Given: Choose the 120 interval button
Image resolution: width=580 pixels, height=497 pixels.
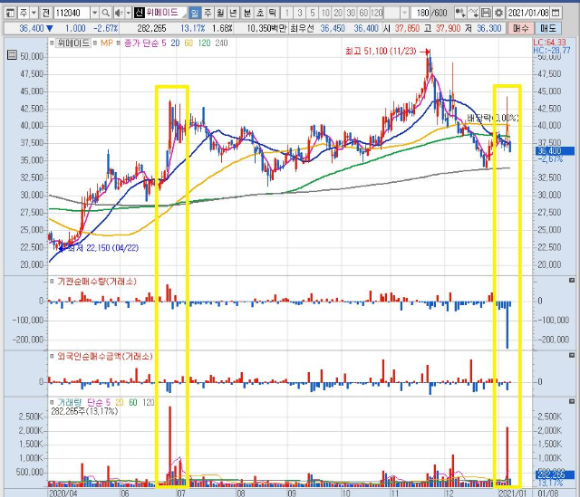Looking at the screenshot, I should (377, 13).
